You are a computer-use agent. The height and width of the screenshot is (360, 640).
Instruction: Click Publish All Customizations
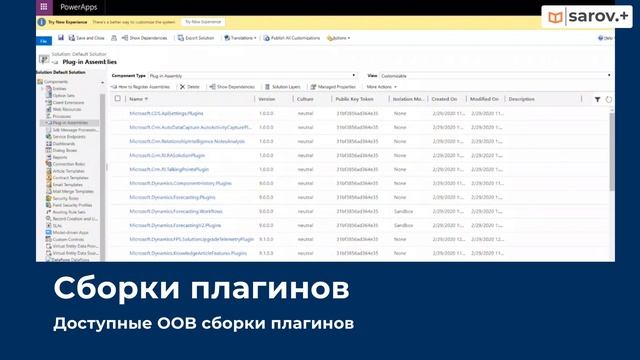(x=292, y=38)
